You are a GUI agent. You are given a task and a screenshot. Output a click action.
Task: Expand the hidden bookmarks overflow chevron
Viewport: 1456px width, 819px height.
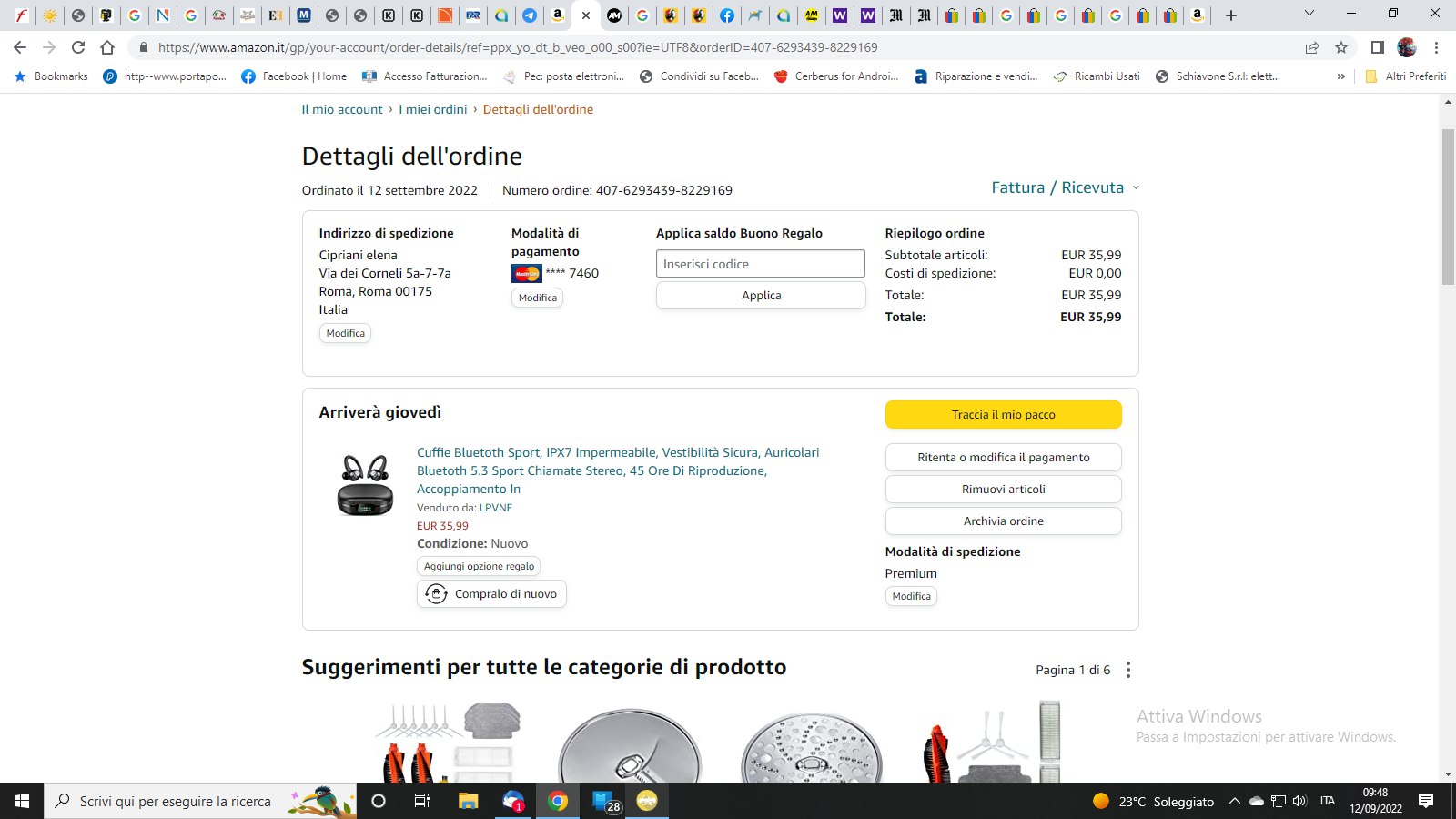point(1340,76)
